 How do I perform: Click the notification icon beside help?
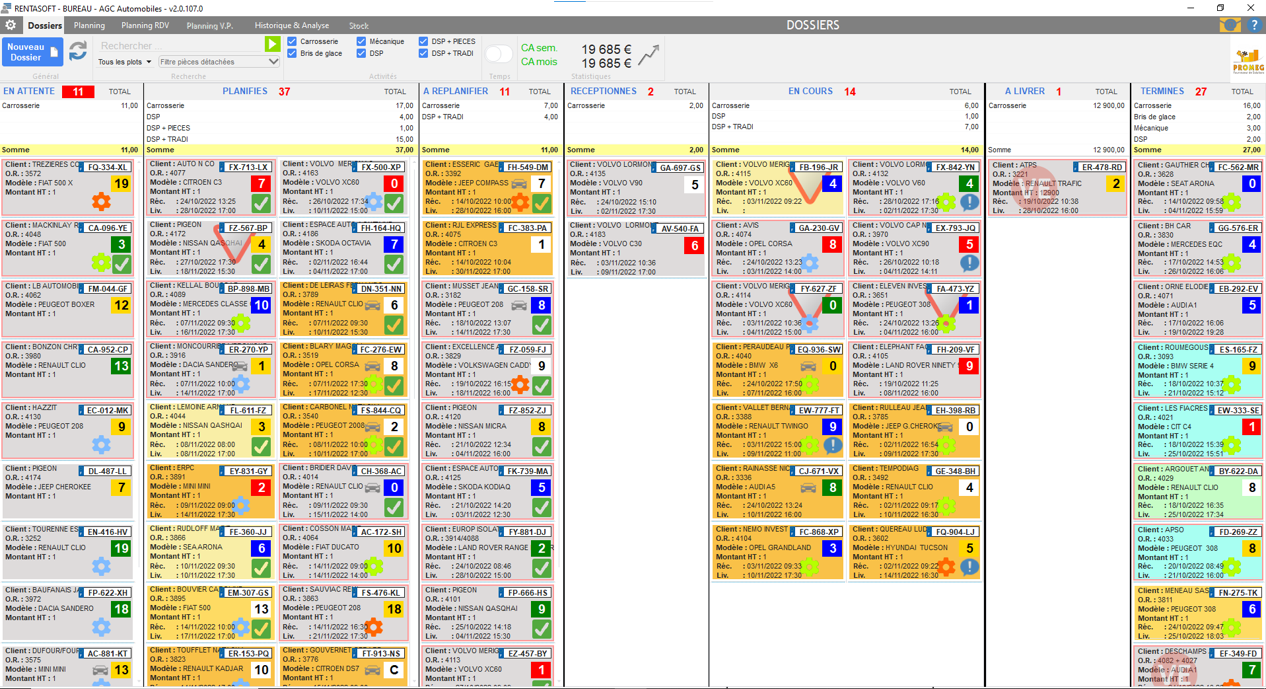click(1230, 25)
